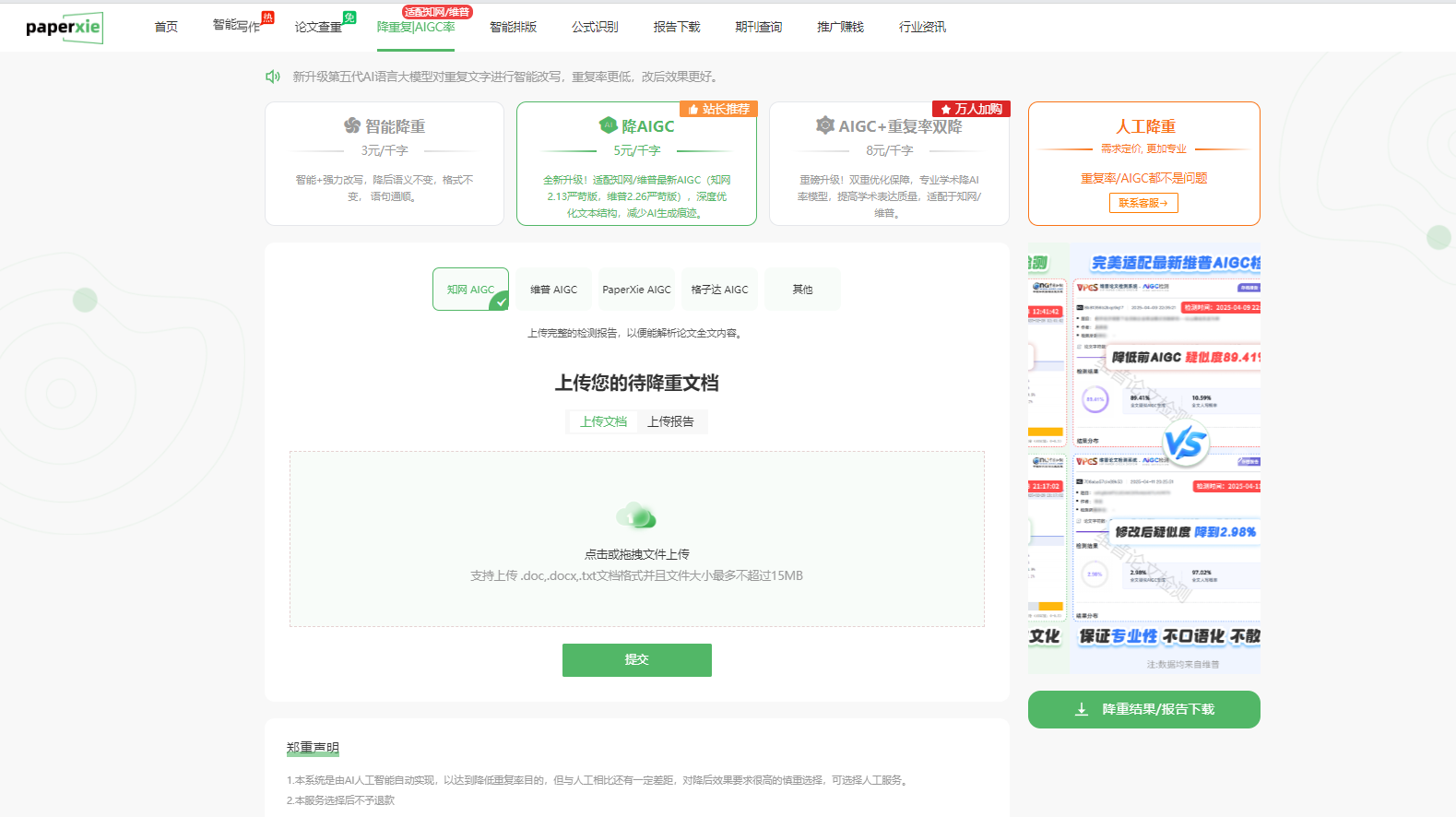This screenshot has width=1456, height=817.
Task: Click the 降AIGC green hexagon icon
Action: 608,125
